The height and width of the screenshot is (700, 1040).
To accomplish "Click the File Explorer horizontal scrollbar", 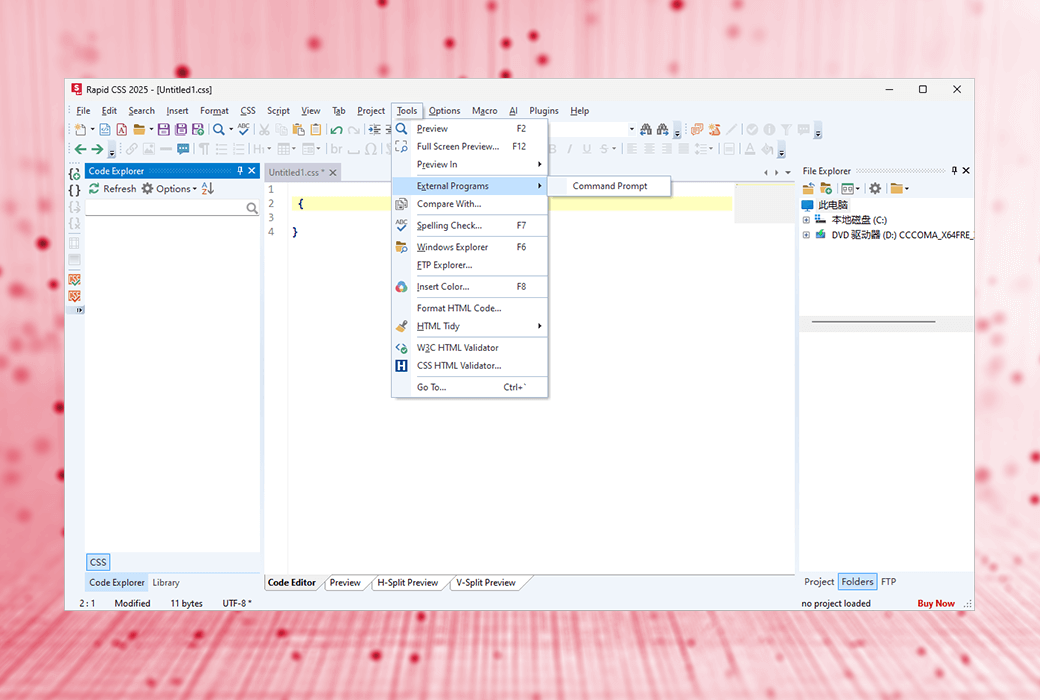I will pyautogui.click(x=874, y=322).
